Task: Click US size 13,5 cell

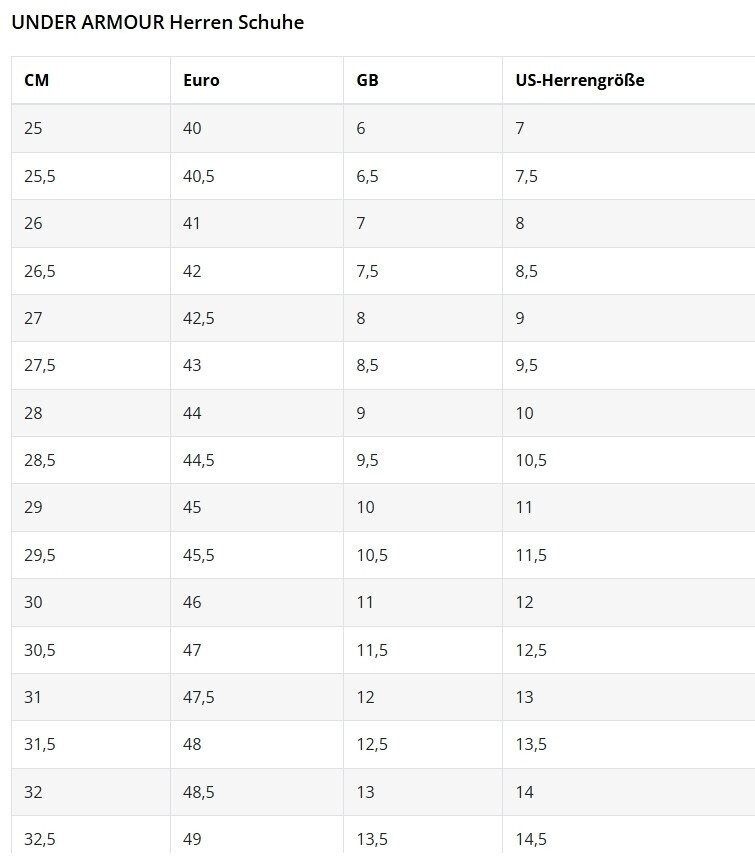Action: coord(531,744)
